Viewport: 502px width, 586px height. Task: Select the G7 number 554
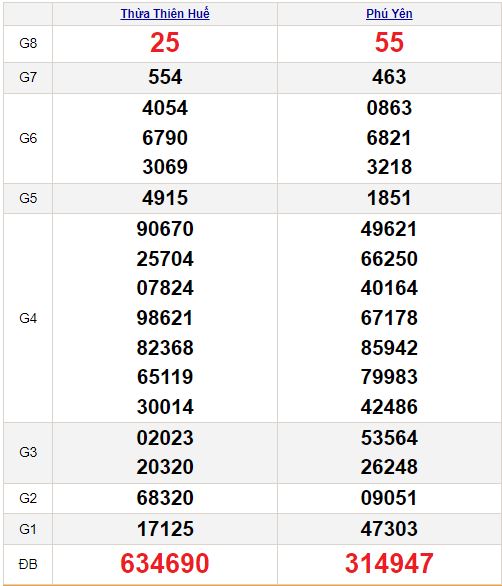[x=165, y=77]
